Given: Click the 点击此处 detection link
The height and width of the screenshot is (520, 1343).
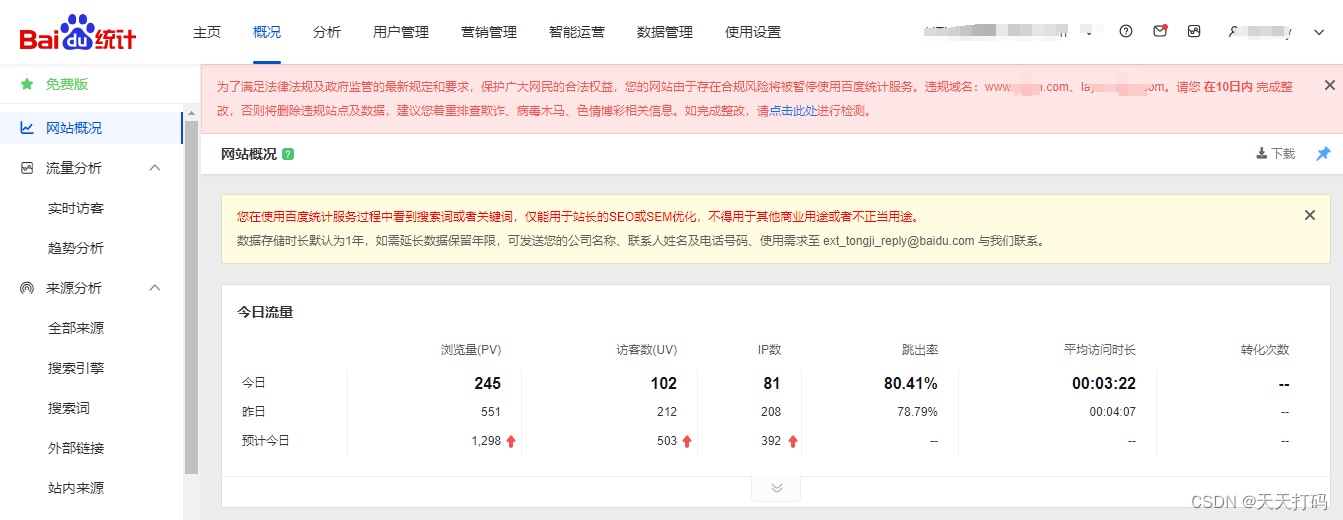Looking at the screenshot, I should [792, 111].
